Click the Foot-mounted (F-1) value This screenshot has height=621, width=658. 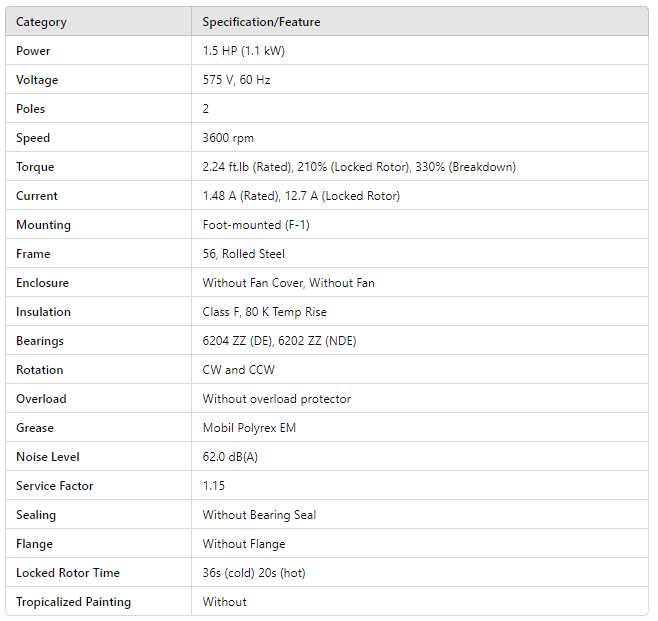256,225
